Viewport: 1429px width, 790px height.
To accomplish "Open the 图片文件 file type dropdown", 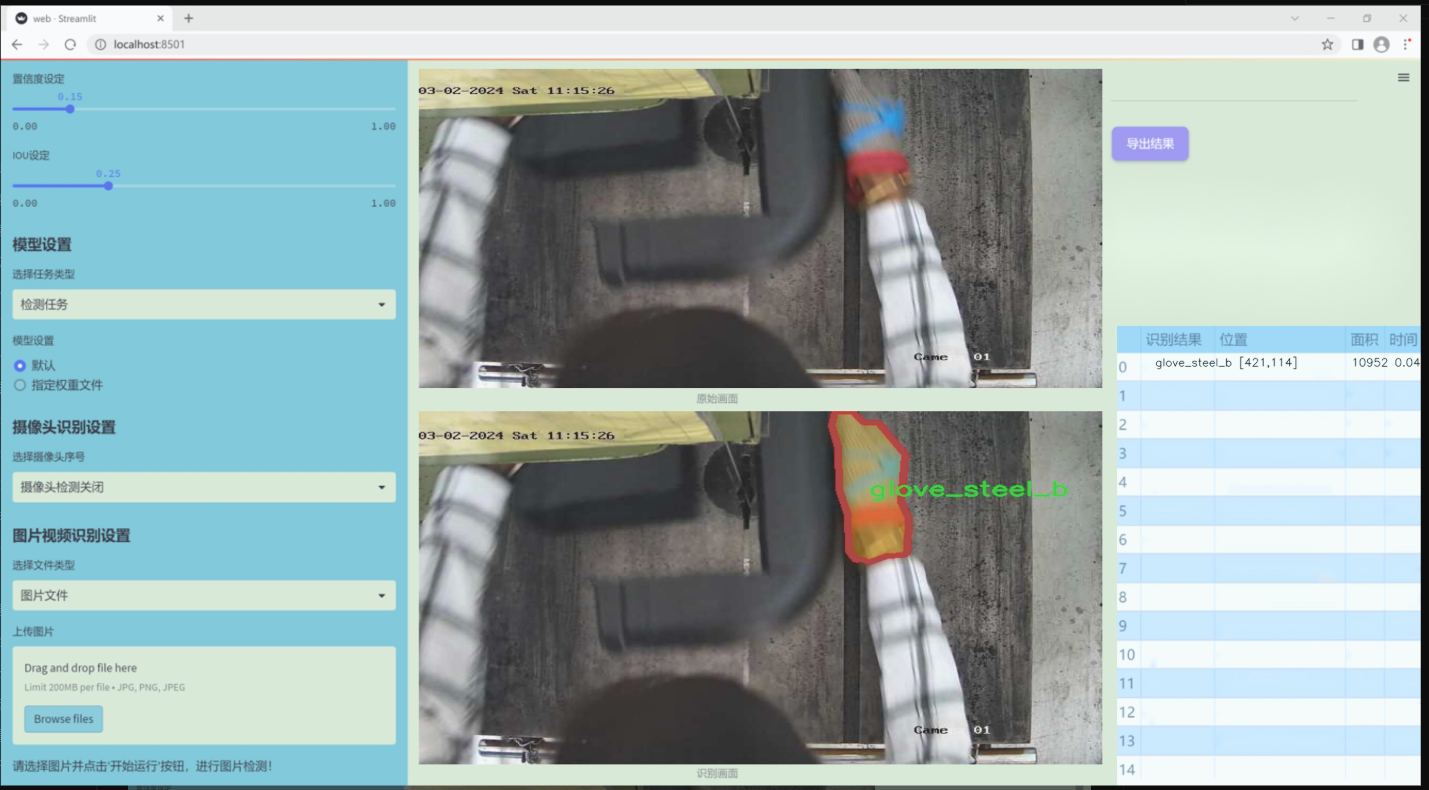I will click(x=204, y=595).
